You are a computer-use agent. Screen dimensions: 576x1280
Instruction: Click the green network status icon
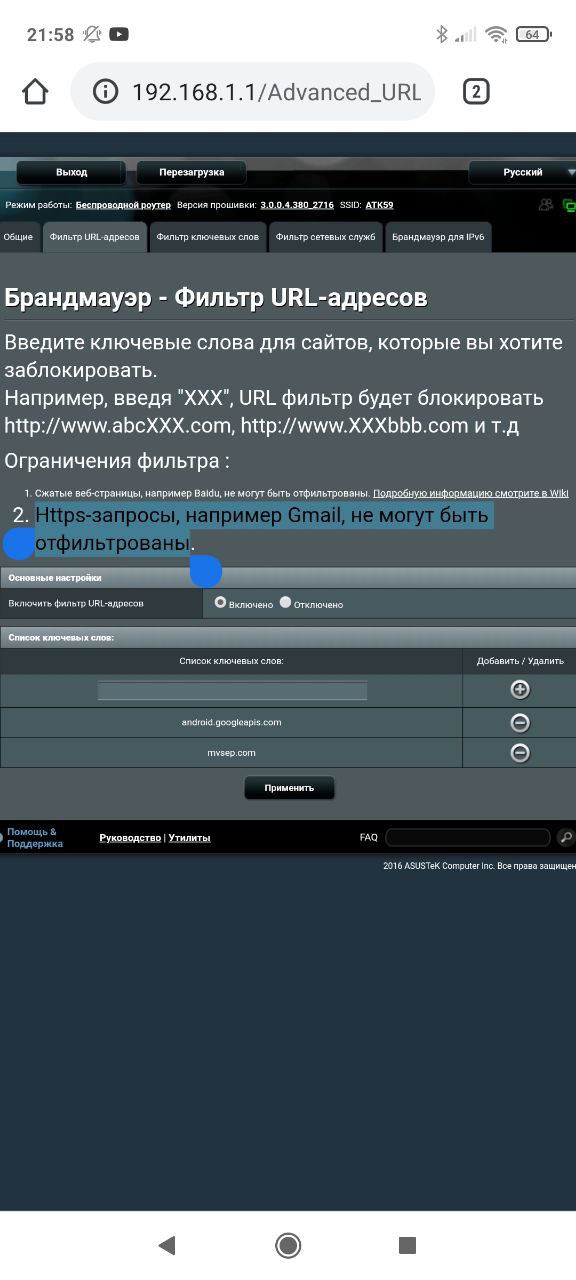[569, 205]
